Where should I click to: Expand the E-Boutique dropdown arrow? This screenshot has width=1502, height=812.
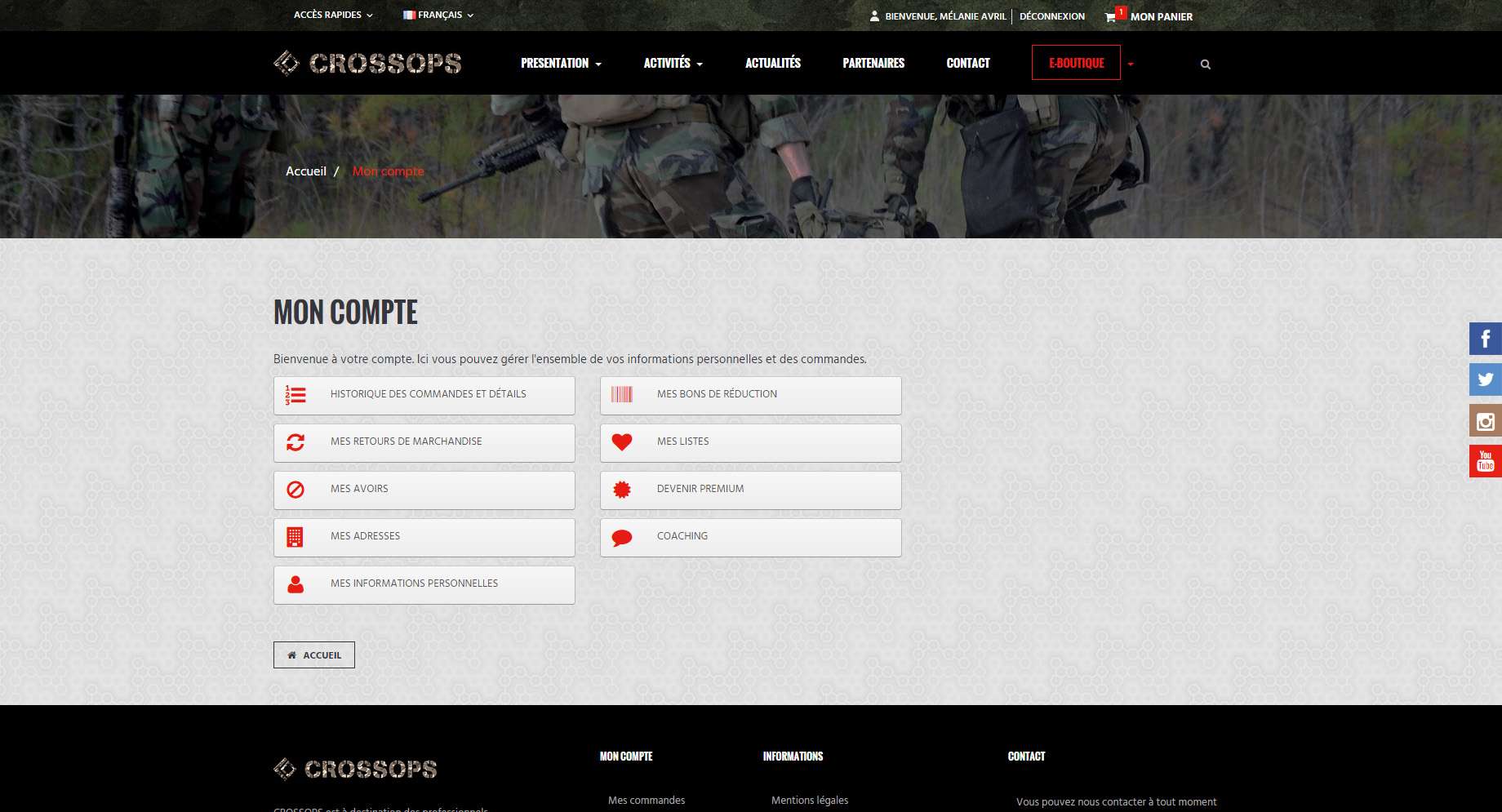(x=1131, y=64)
